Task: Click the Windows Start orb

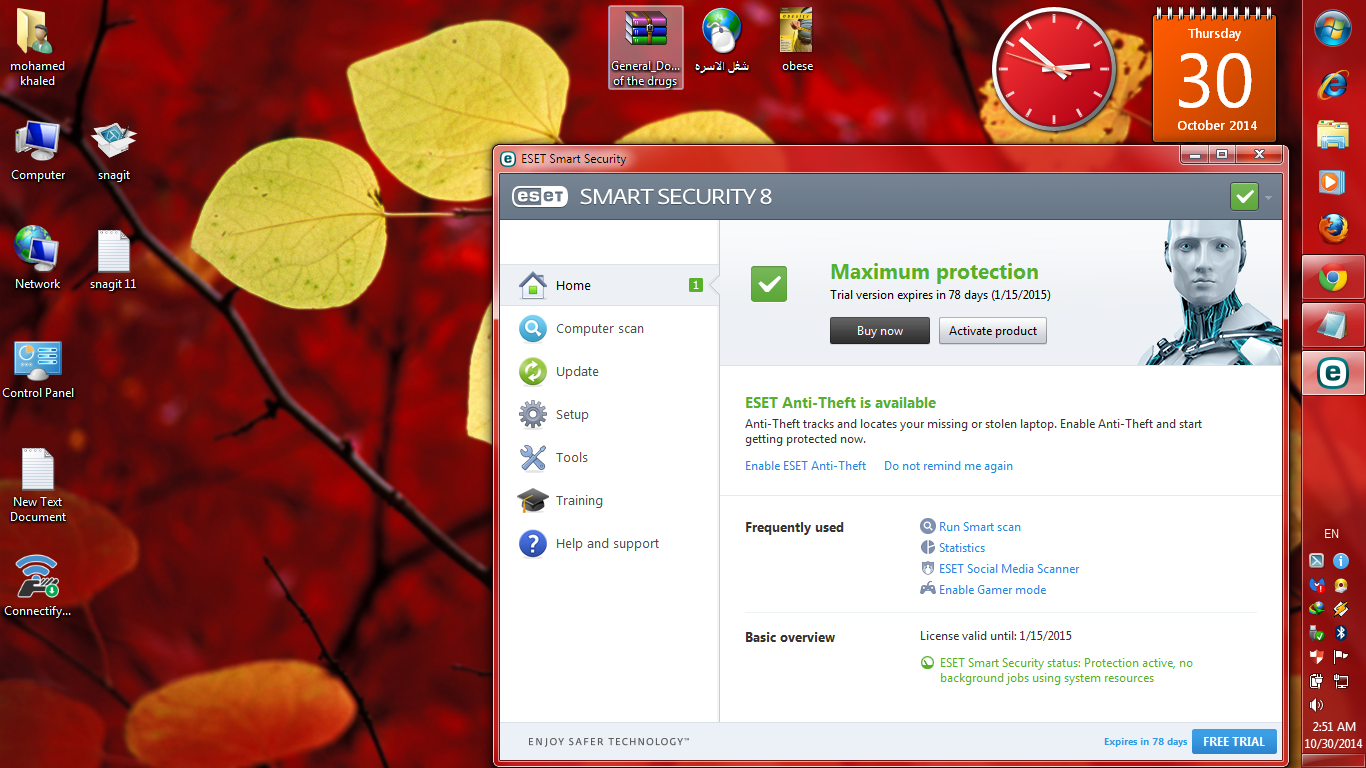Action: pyautogui.click(x=1333, y=27)
